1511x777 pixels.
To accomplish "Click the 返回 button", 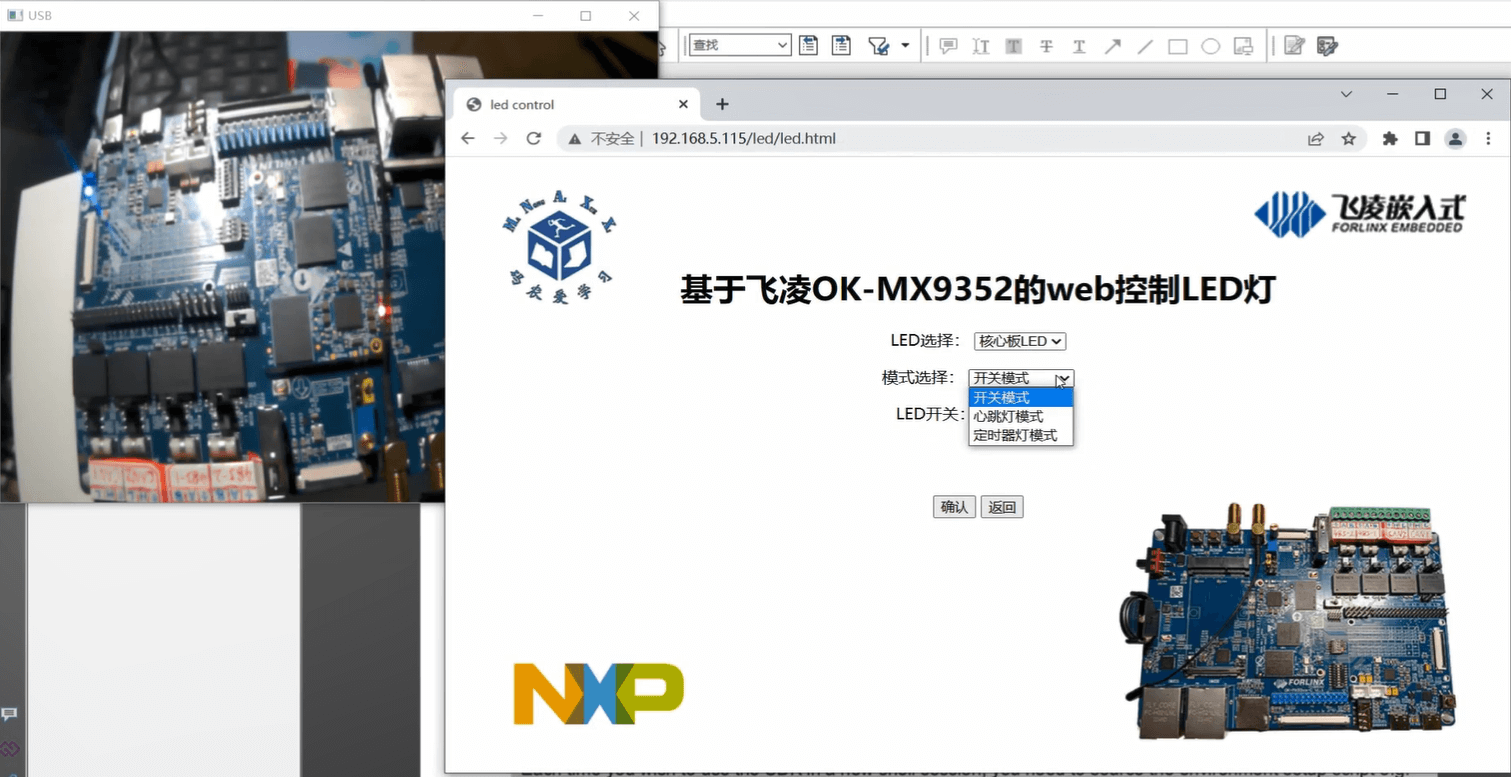I will click(1002, 507).
